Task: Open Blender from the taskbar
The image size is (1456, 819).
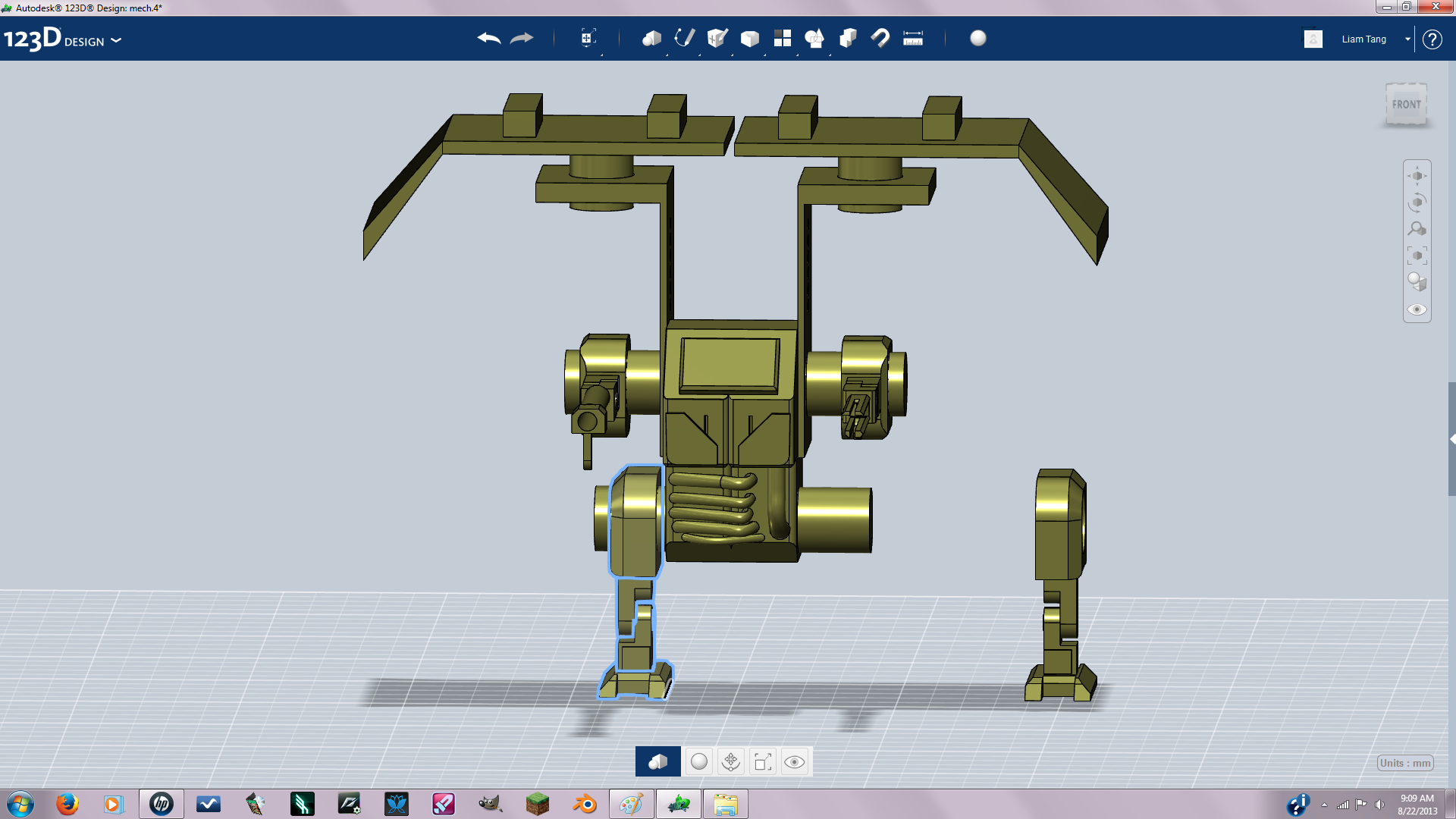Action: [585, 804]
